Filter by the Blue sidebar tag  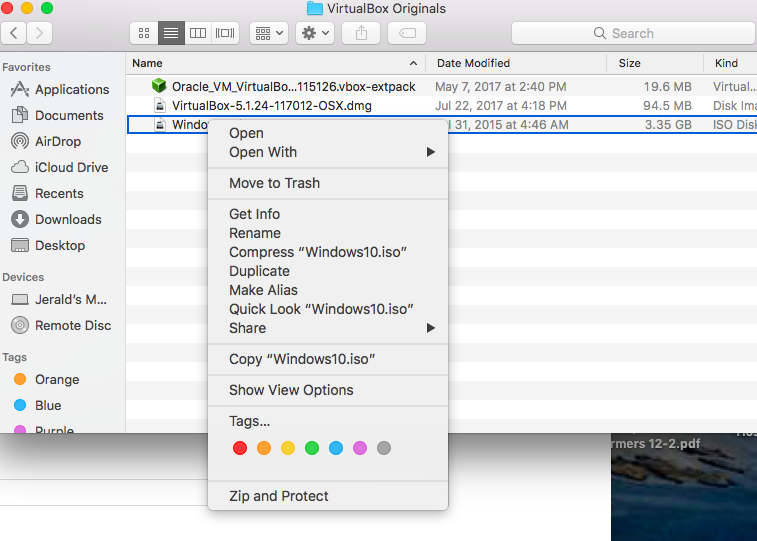[37, 406]
